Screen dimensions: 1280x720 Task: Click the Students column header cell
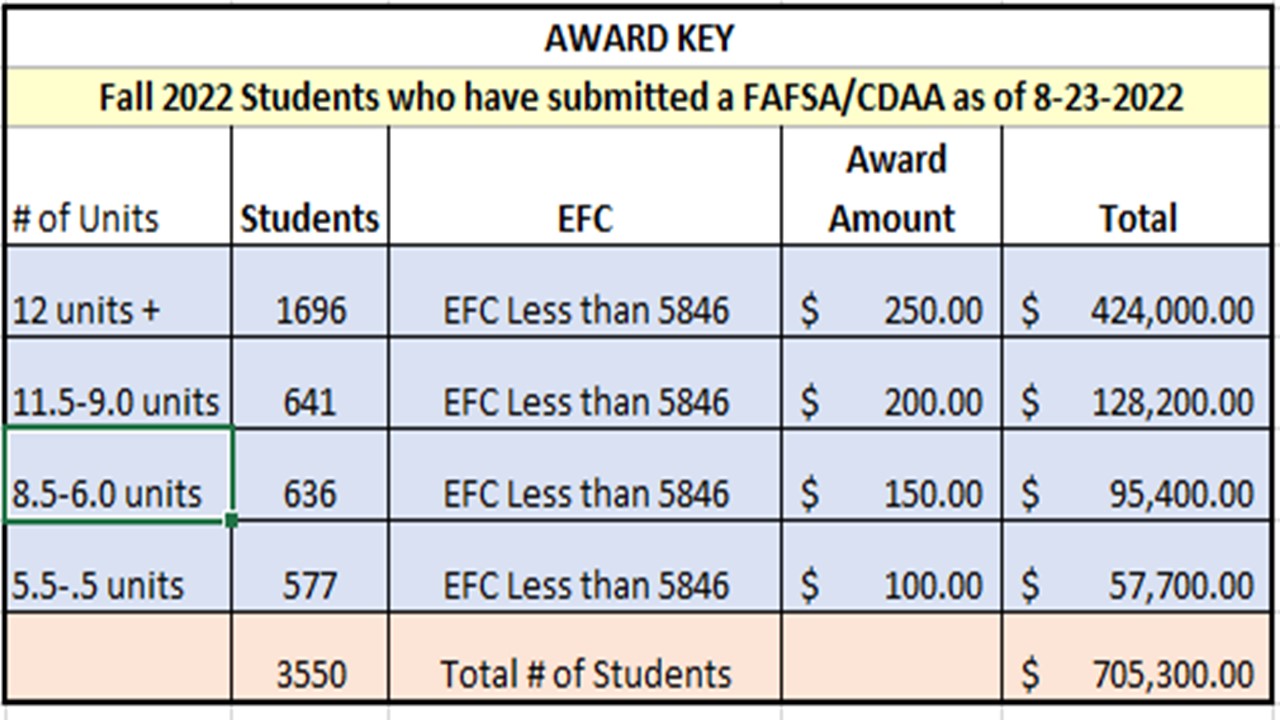point(310,186)
